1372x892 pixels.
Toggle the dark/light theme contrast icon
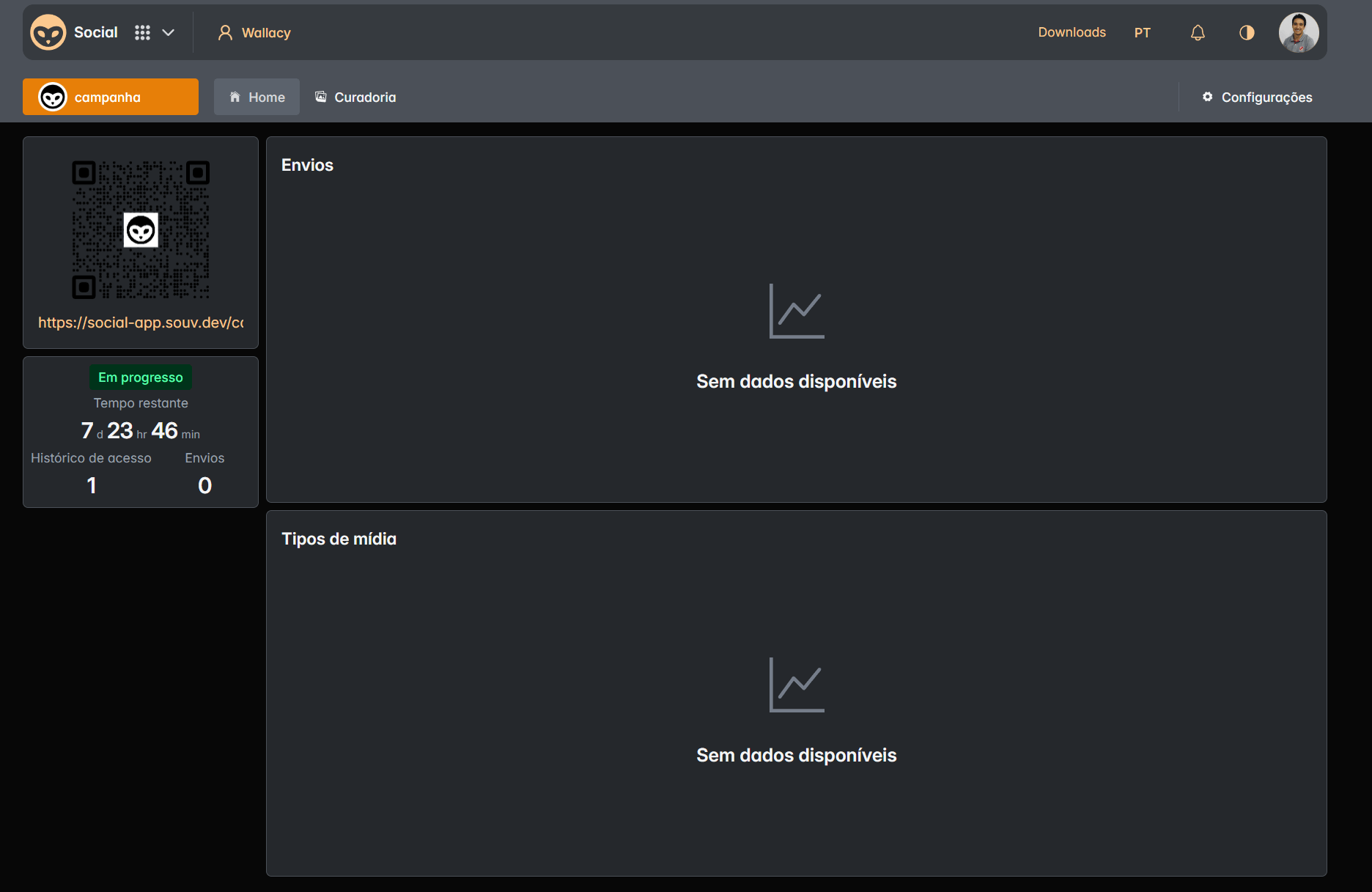(1247, 32)
